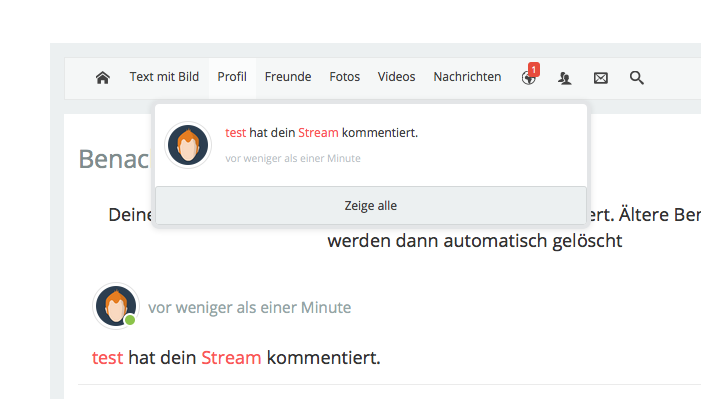This screenshot has width=701, height=399.
Task: Click Zeige alle button in dropdown
Action: click(x=371, y=205)
